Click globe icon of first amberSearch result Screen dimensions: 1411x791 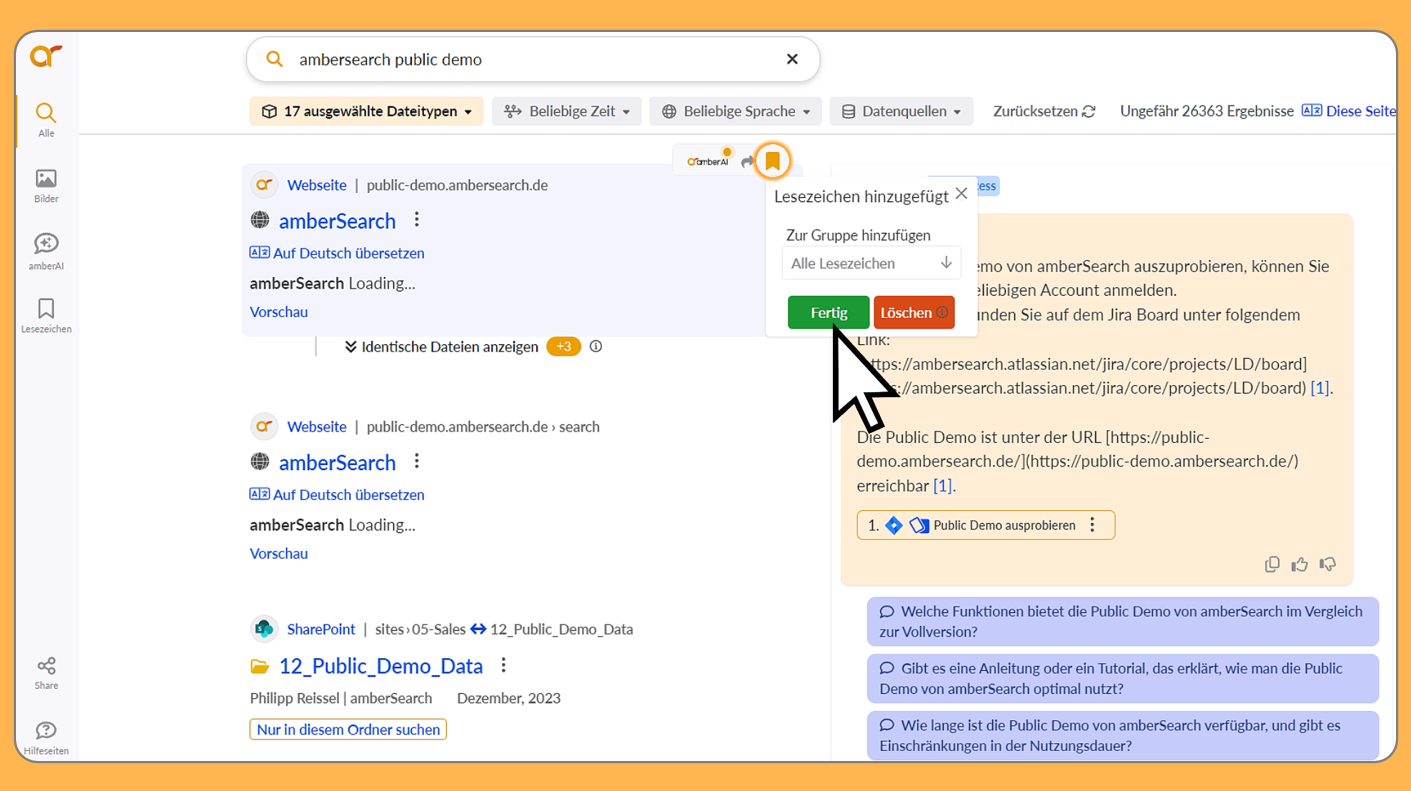click(x=260, y=221)
